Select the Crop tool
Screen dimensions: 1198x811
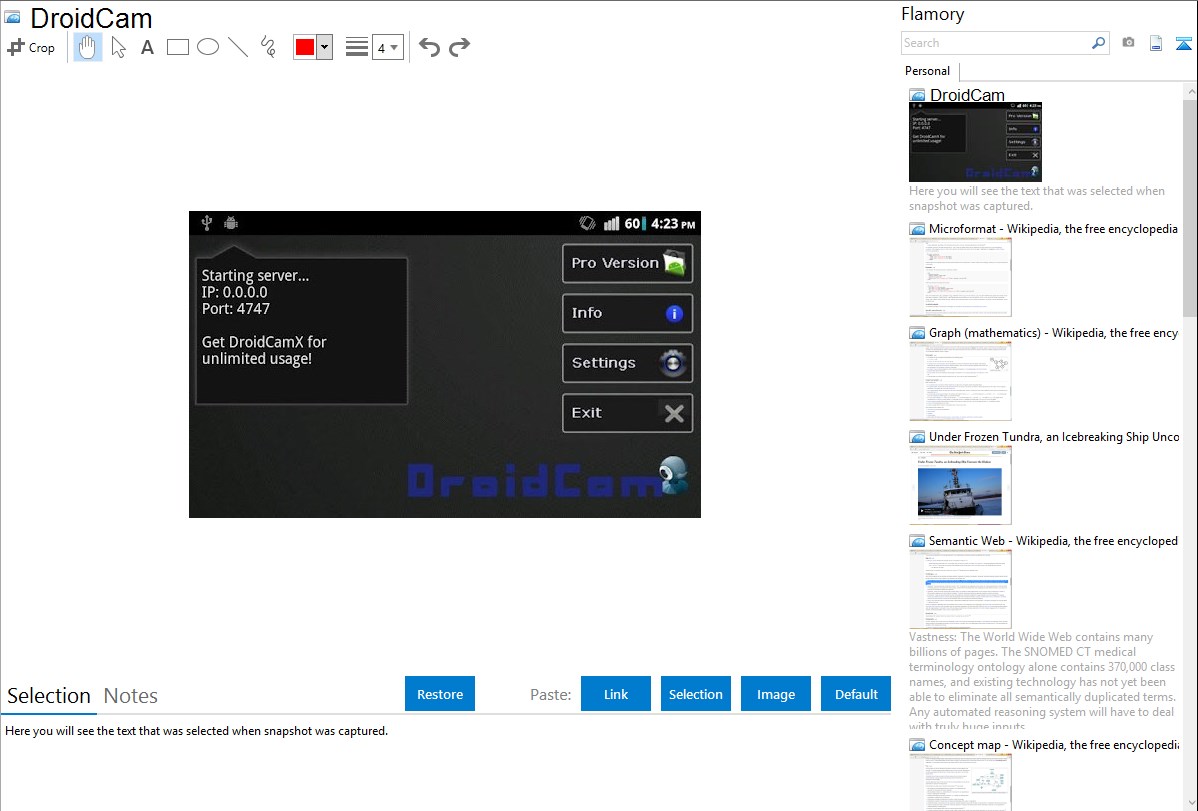(31, 47)
